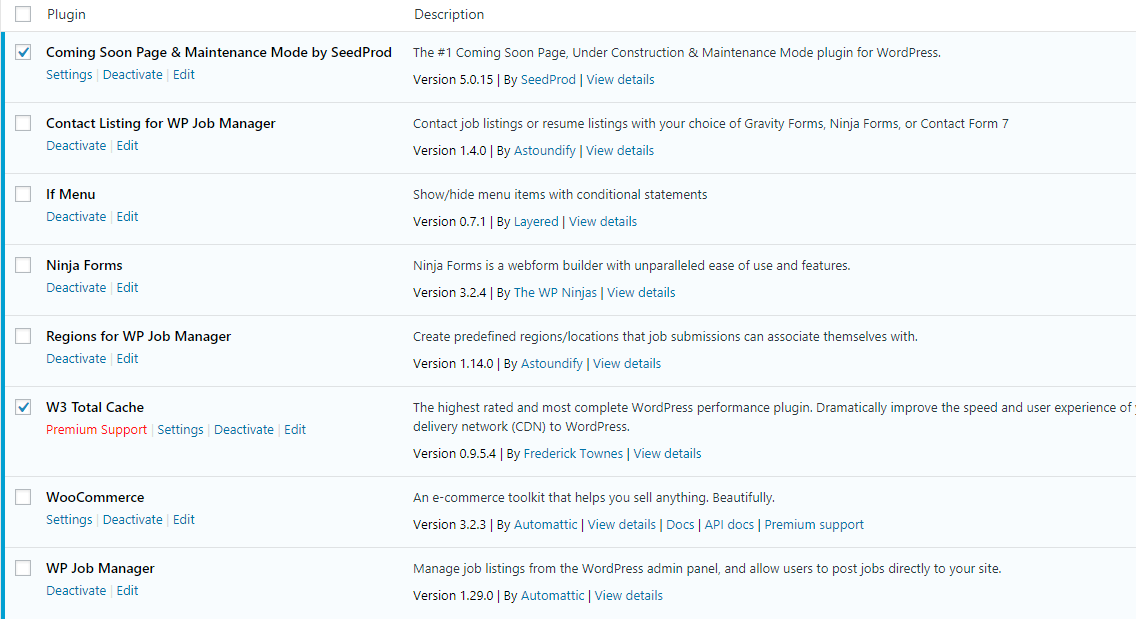Open Settings for Coming Soon Page plugin
This screenshot has width=1136, height=619.
[x=69, y=75]
